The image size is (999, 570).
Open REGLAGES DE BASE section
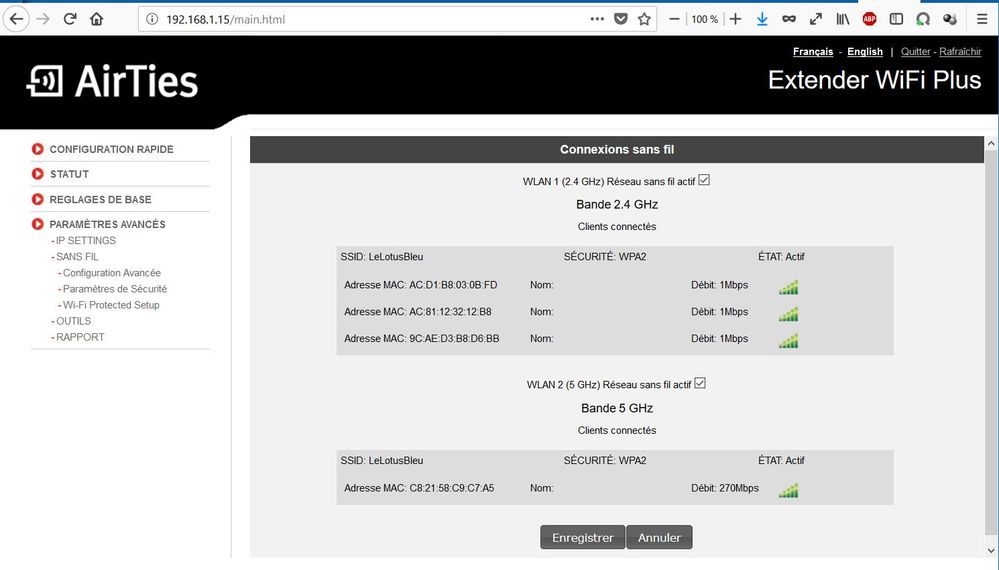coord(101,199)
